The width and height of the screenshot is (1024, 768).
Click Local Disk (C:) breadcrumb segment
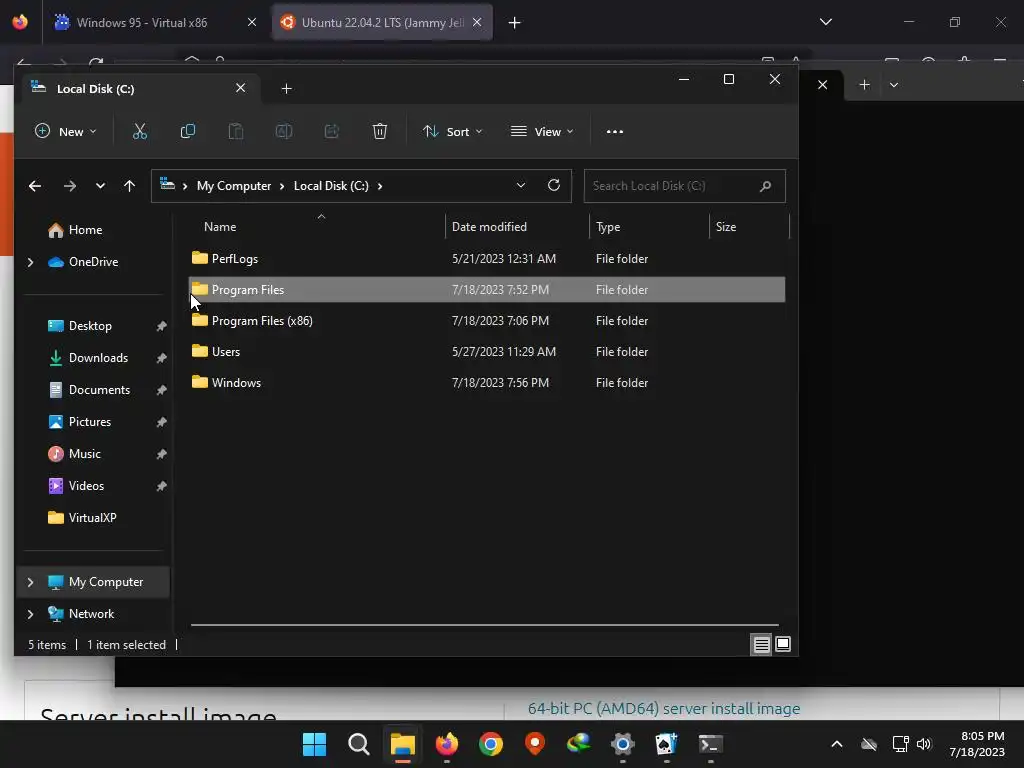tap(331, 186)
